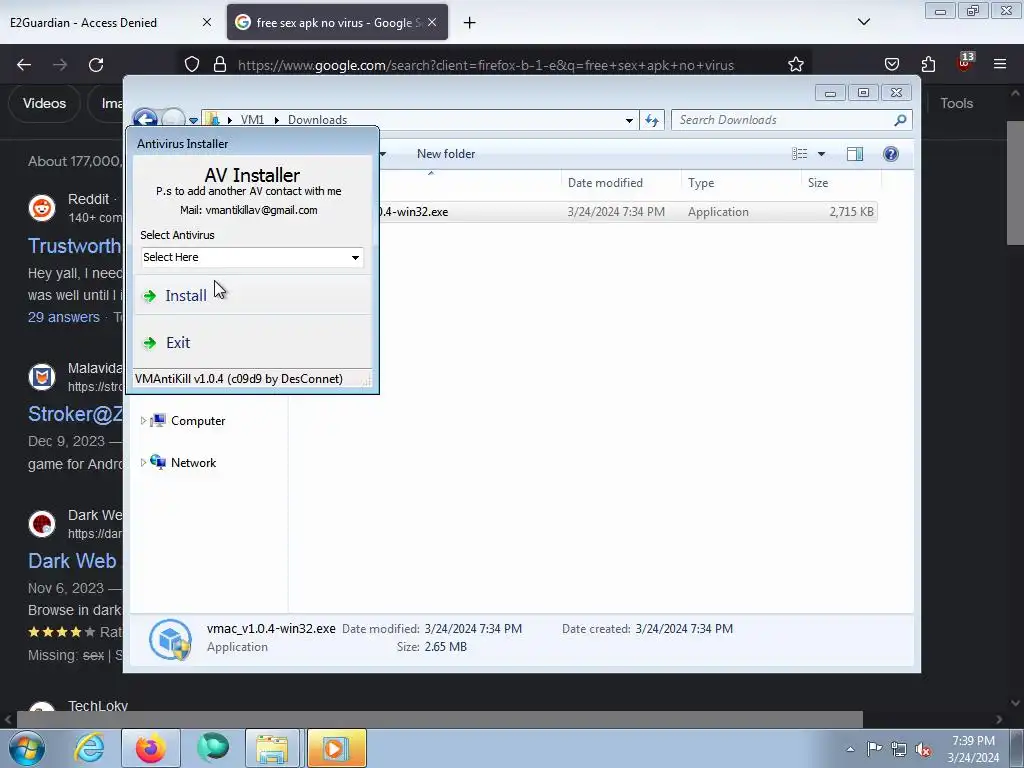Switch to the Google search results tab
Viewport: 1024px width, 768px height.
pos(338,22)
